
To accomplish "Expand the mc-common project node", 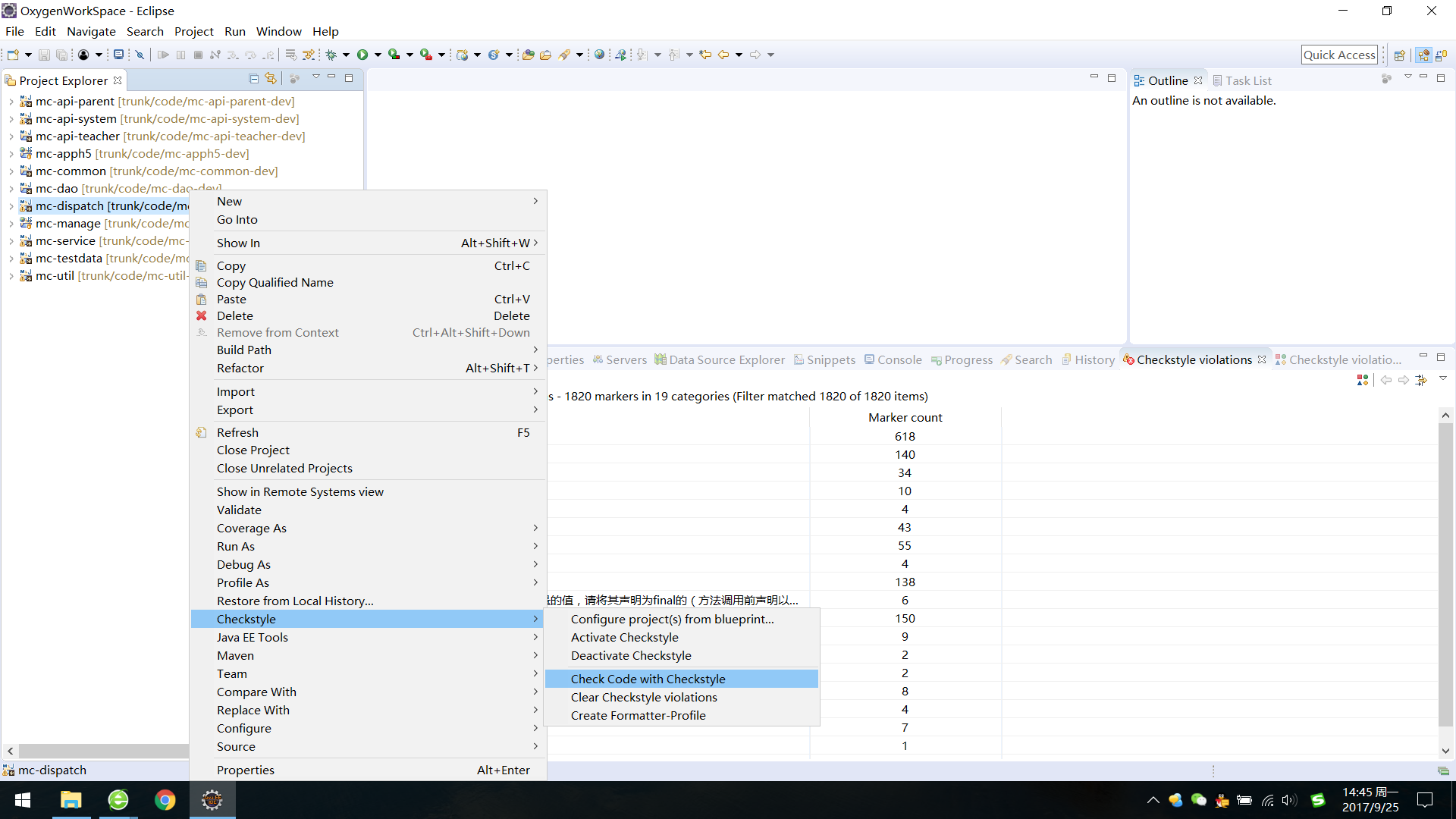I will point(11,171).
